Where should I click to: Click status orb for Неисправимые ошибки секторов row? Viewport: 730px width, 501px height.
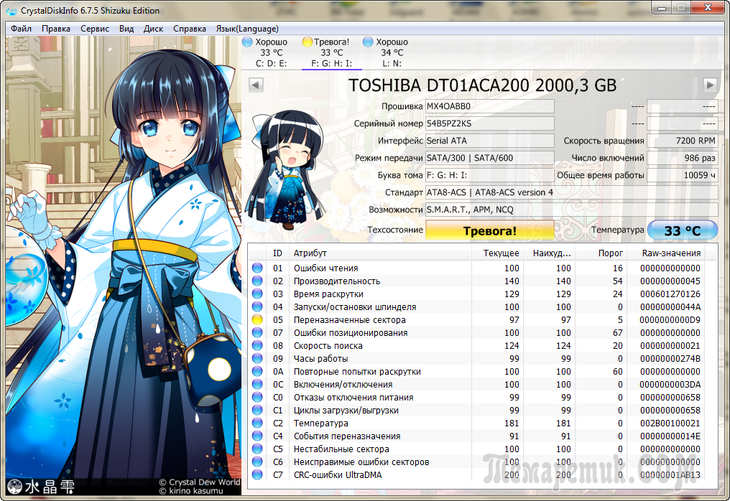257,462
